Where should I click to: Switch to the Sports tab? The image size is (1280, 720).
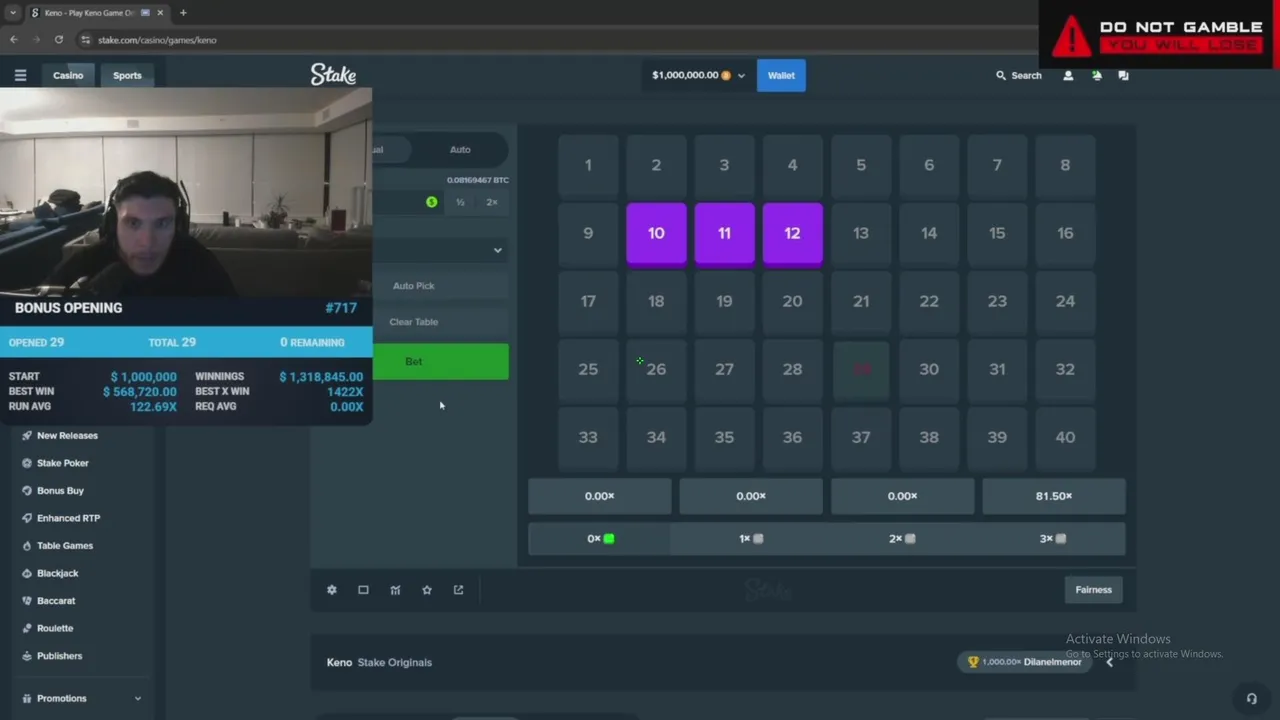[x=127, y=75]
